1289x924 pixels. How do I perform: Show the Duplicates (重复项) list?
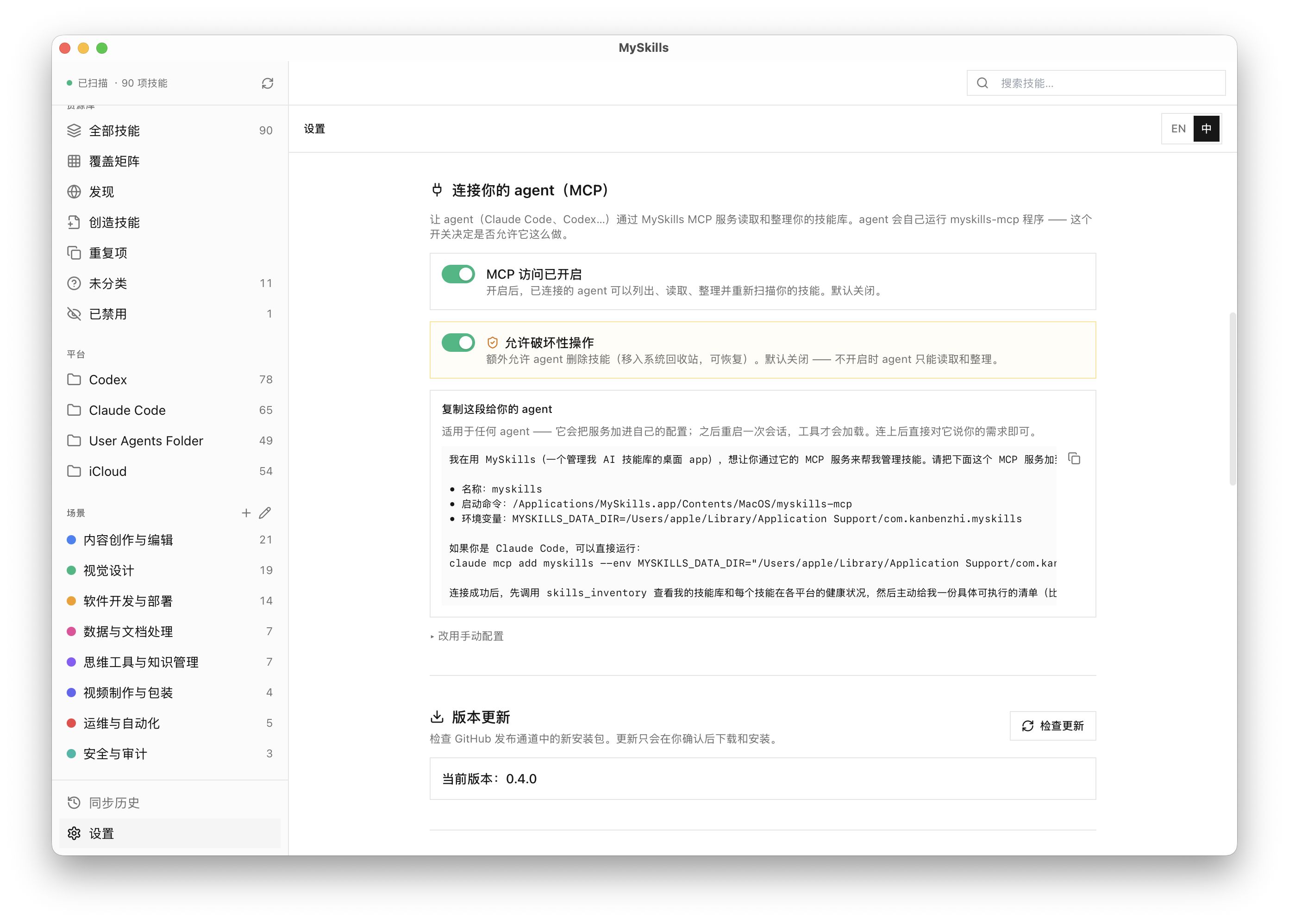click(x=169, y=253)
